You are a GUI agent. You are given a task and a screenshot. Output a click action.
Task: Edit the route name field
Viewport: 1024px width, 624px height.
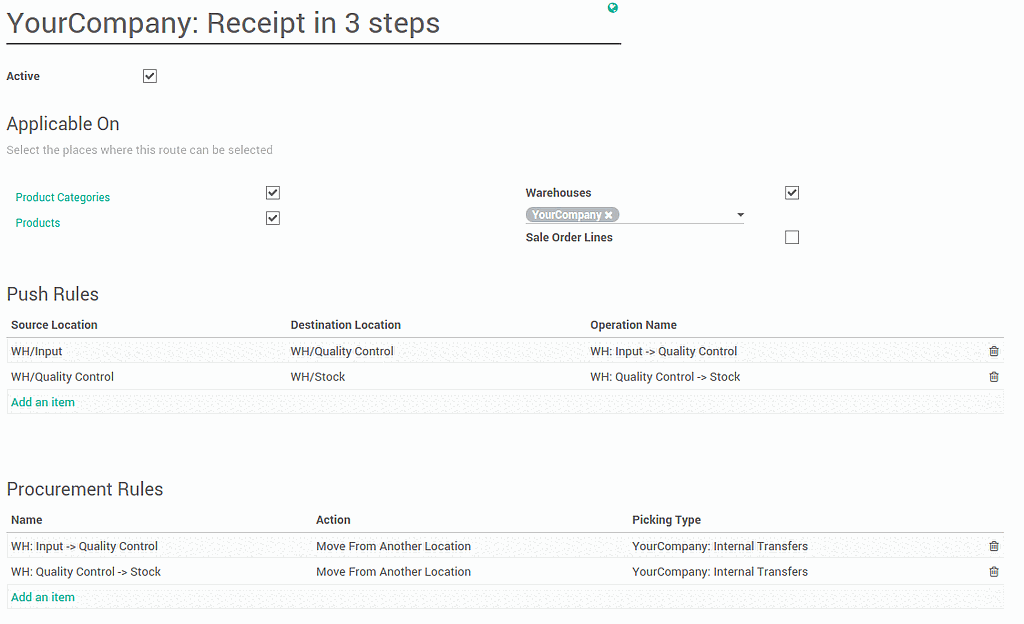(312, 24)
